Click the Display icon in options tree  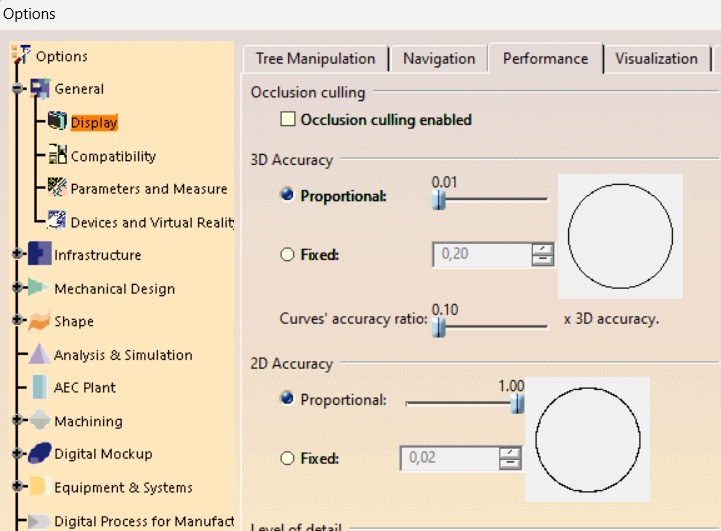point(57,122)
